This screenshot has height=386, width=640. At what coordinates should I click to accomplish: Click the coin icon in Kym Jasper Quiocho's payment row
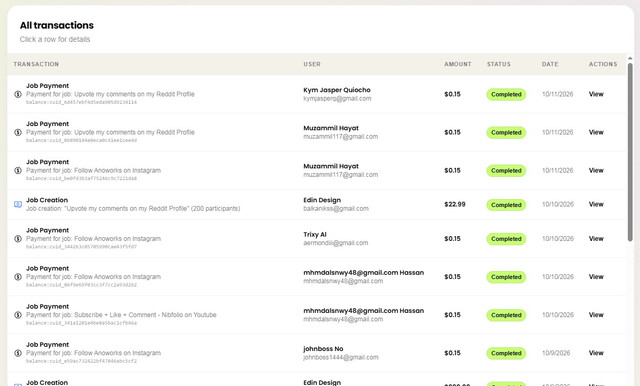18,94
